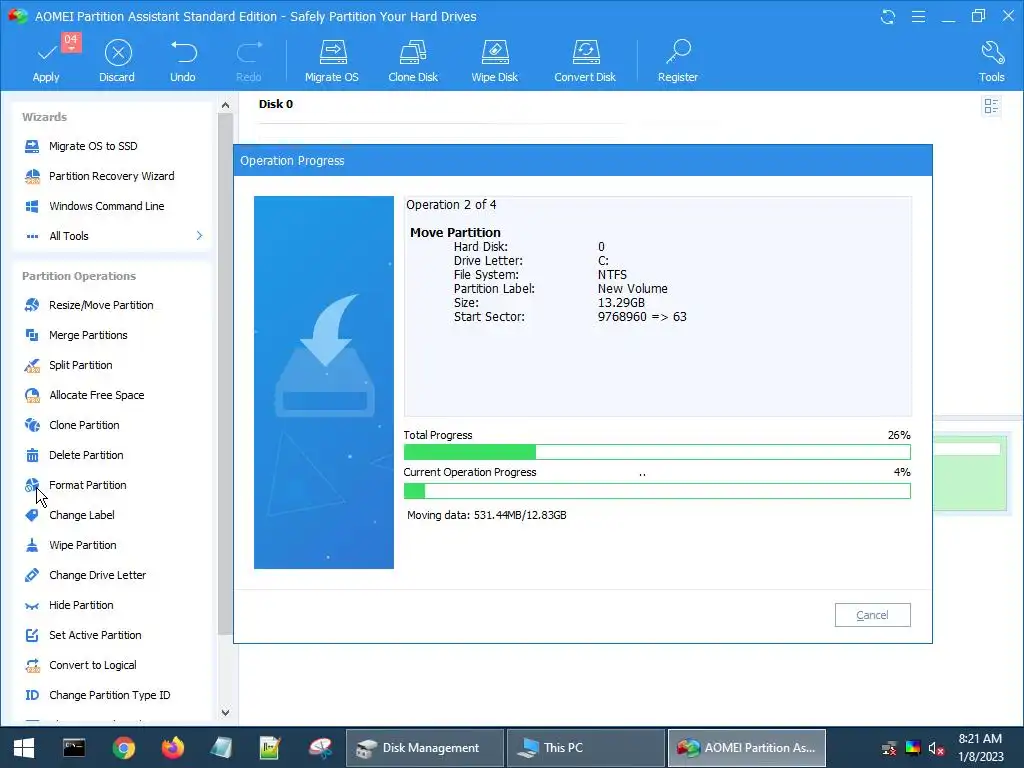Click the sidebar vertical scrollbar thumb
The height and width of the screenshot is (768, 1024).
[225, 374]
